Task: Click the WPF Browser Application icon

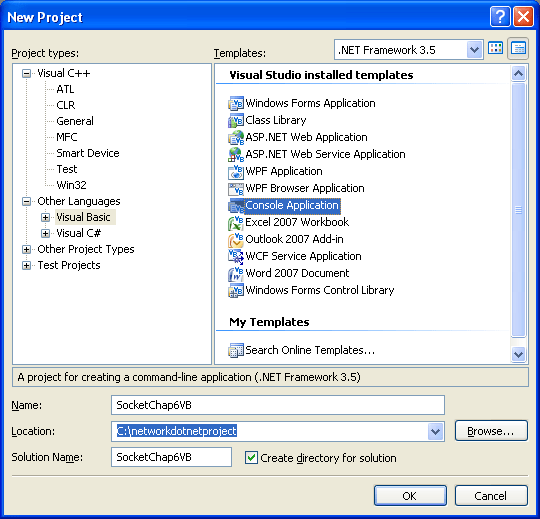Action: pyautogui.click(x=236, y=188)
